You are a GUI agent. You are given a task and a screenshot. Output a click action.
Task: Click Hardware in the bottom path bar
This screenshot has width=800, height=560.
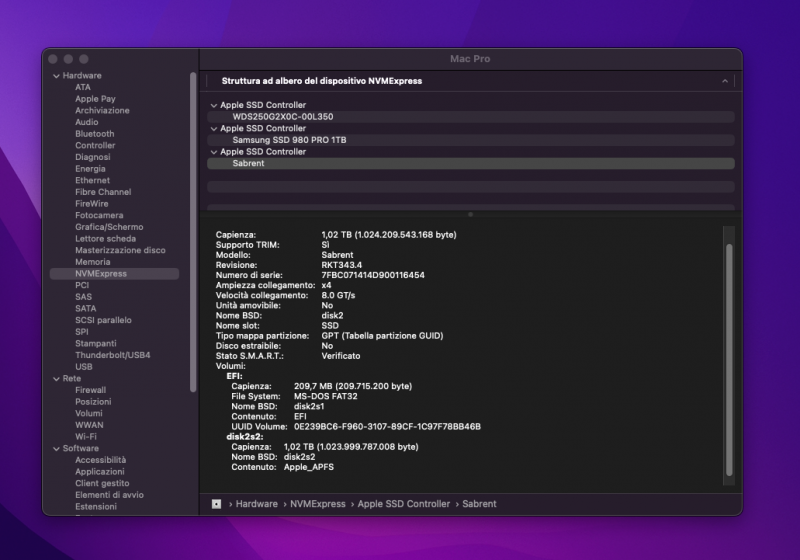257,504
